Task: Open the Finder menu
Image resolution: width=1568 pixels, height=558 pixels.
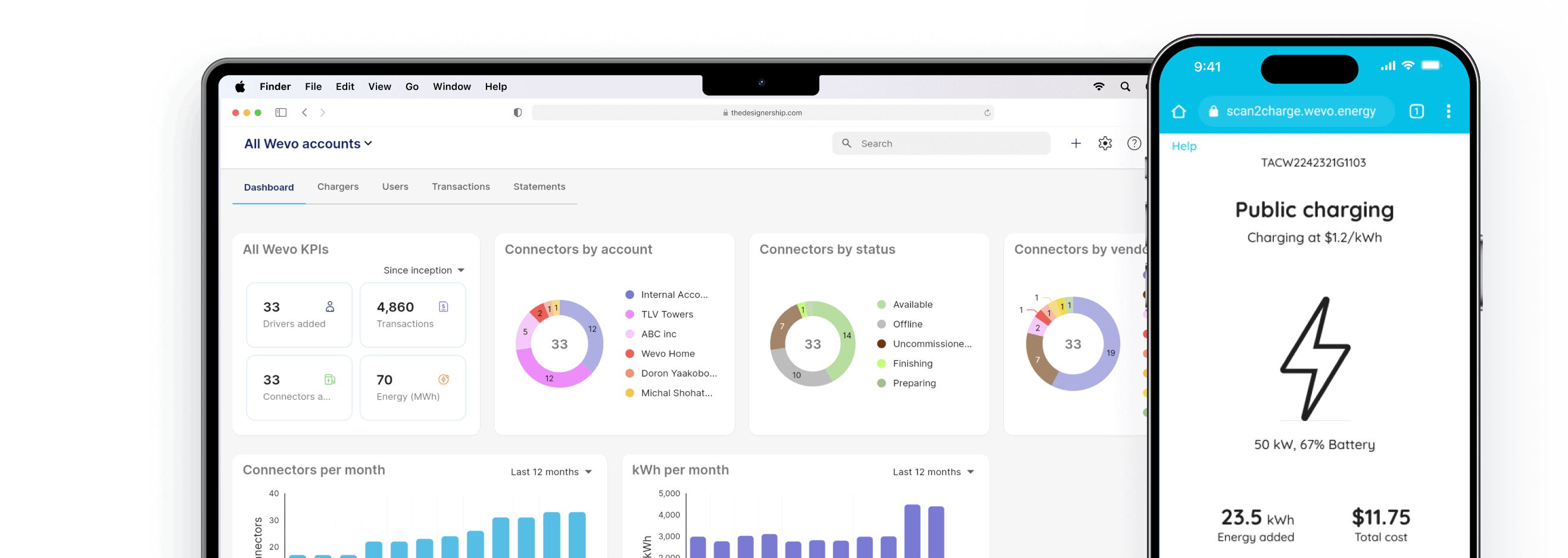Action: (x=275, y=86)
